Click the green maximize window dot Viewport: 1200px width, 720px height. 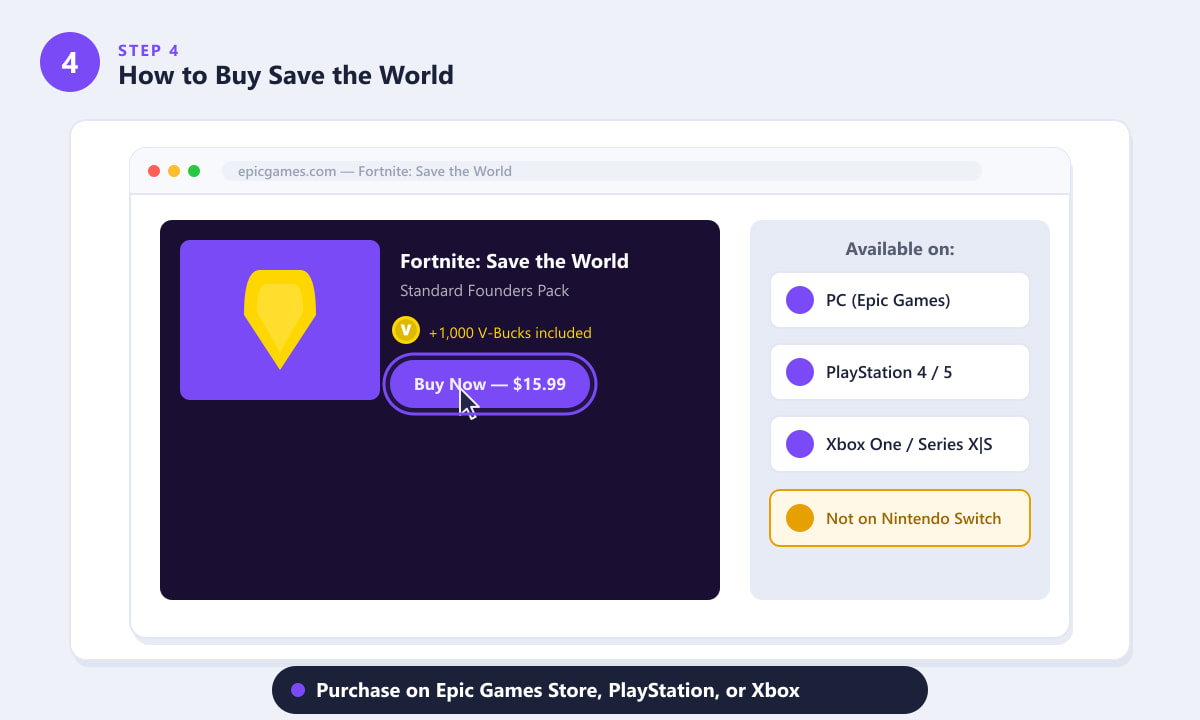[x=194, y=171]
